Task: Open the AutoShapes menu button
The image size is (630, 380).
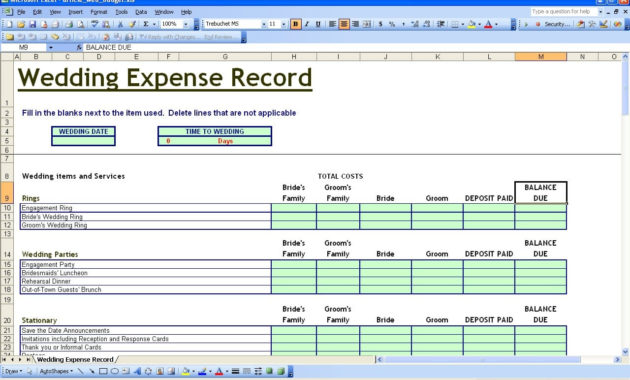Action: point(56,372)
